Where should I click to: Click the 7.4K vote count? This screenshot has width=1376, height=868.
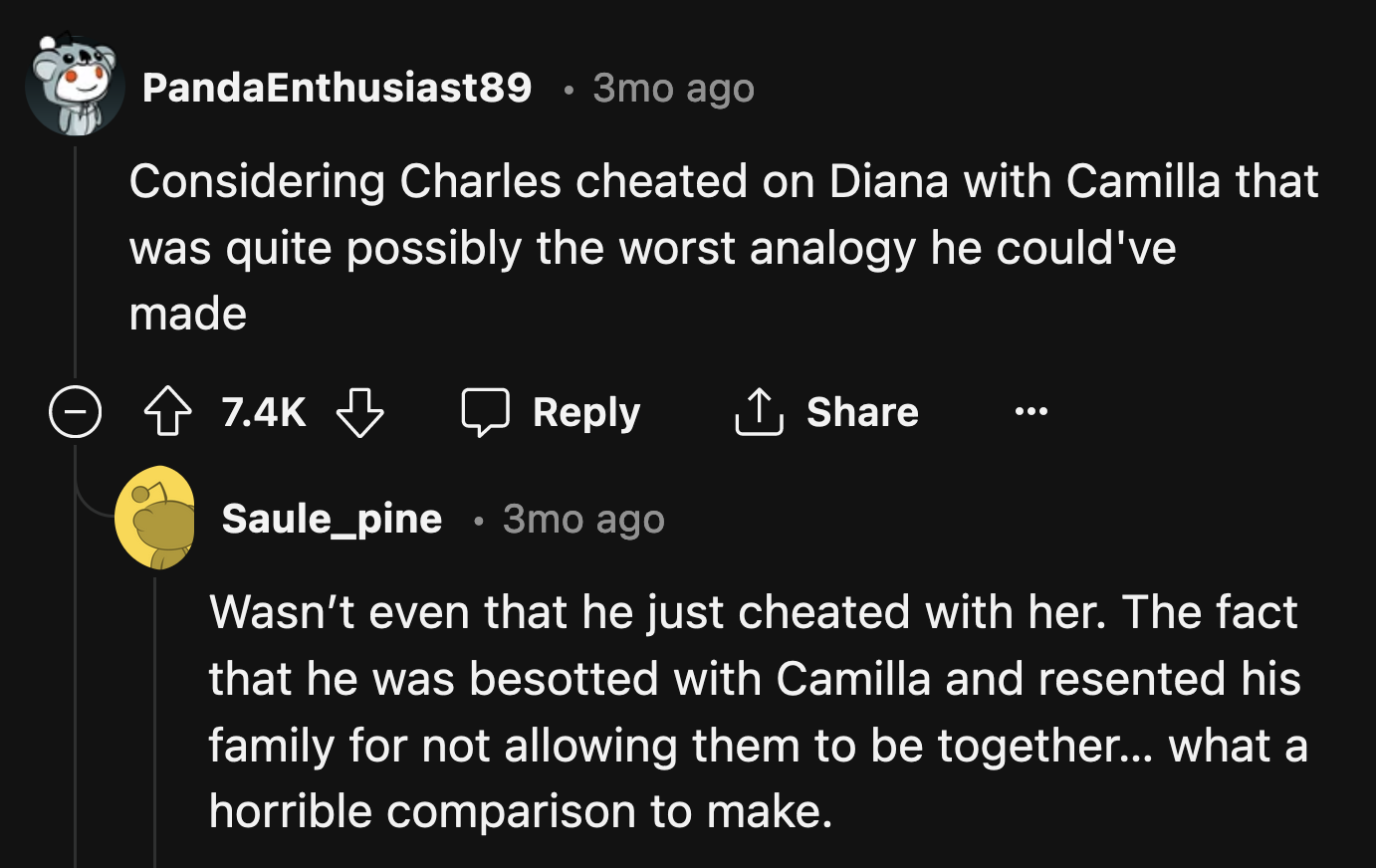[262, 411]
